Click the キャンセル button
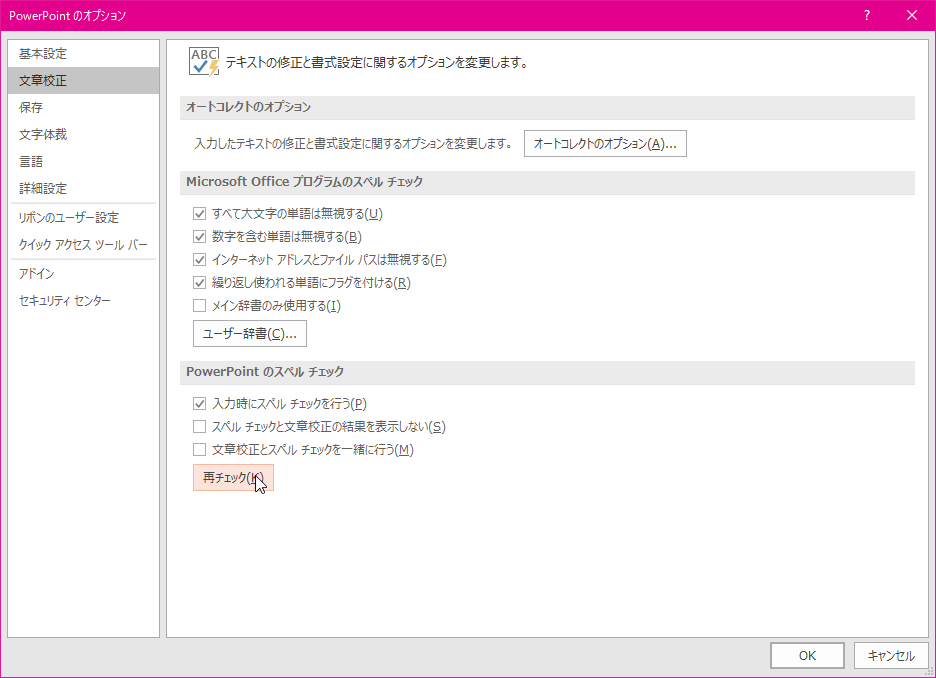The image size is (936, 678). click(x=891, y=655)
